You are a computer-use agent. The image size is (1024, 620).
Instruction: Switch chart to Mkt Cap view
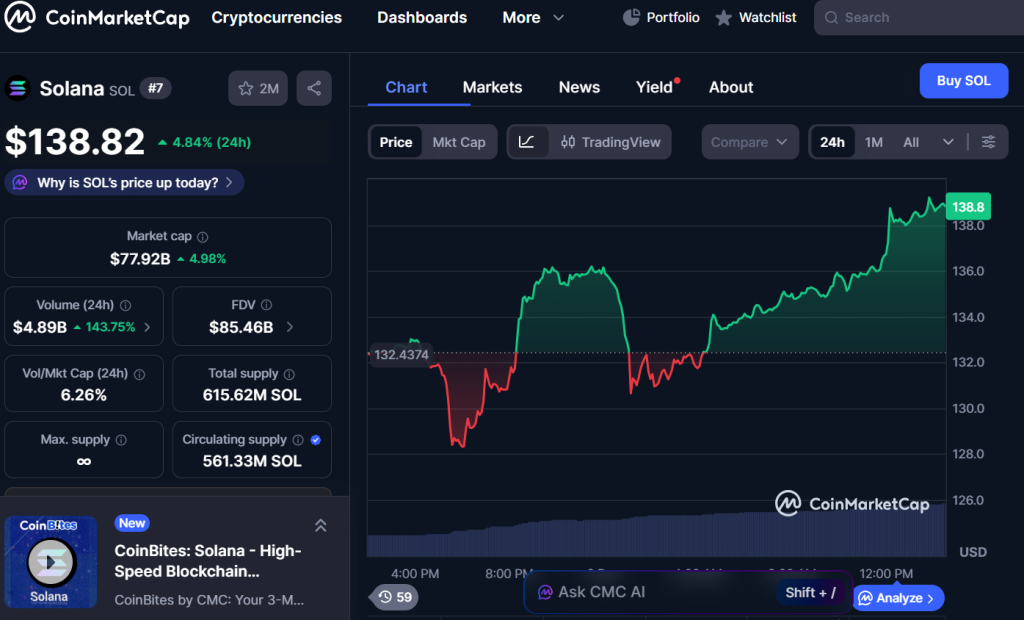pos(459,142)
